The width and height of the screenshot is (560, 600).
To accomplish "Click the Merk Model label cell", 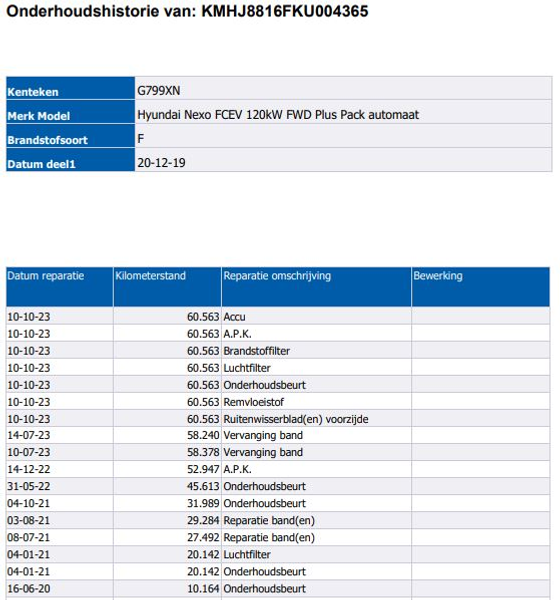I will 70,112.
